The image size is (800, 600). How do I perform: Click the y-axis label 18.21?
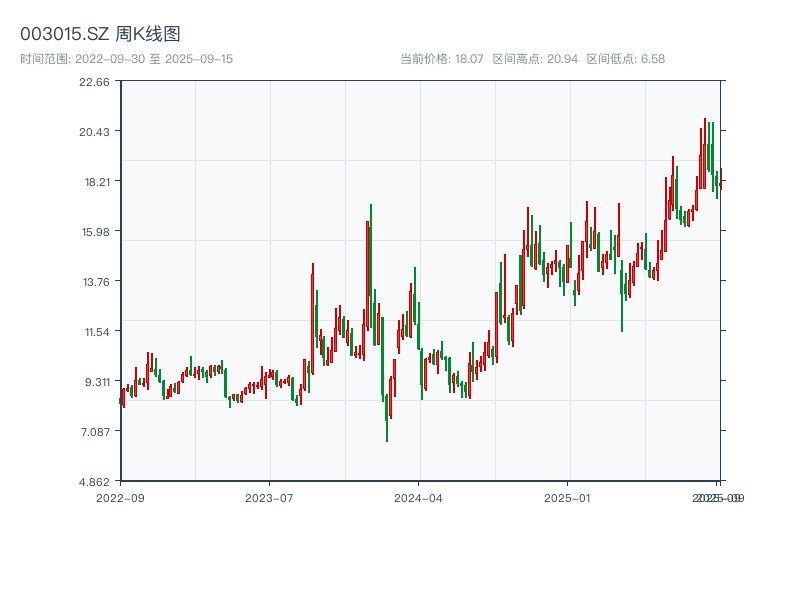click(97, 182)
